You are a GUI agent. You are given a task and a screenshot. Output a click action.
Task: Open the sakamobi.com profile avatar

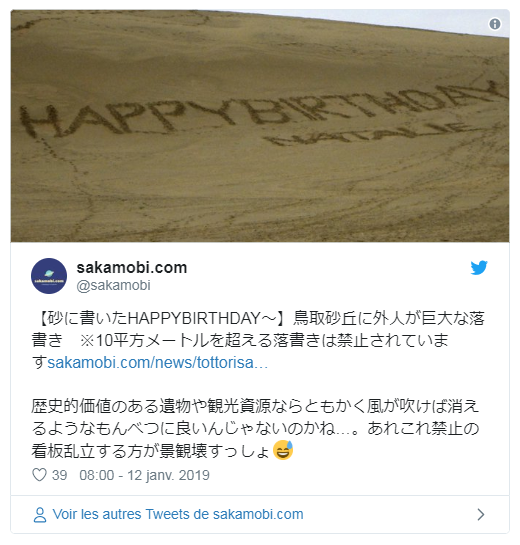click(49, 276)
